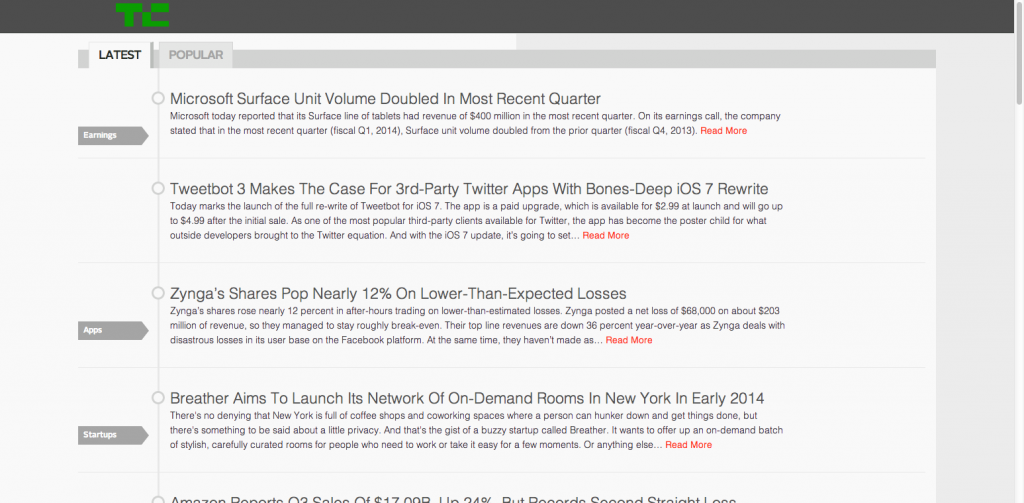This screenshot has height=503, width=1024.
Task: Click Read More on Microsoft Surface article
Action: pos(724,131)
